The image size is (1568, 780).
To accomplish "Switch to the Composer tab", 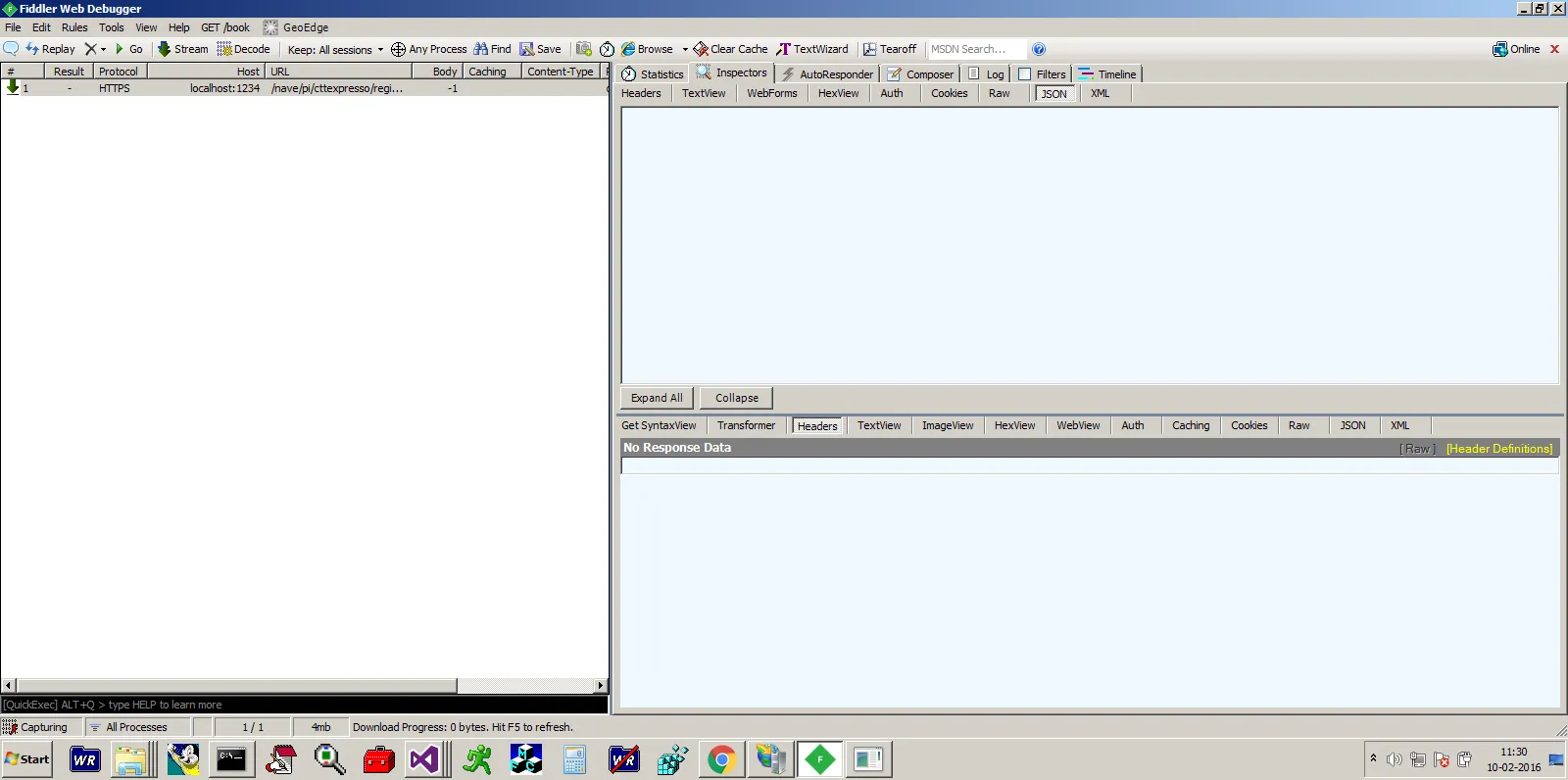I will [x=920, y=73].
